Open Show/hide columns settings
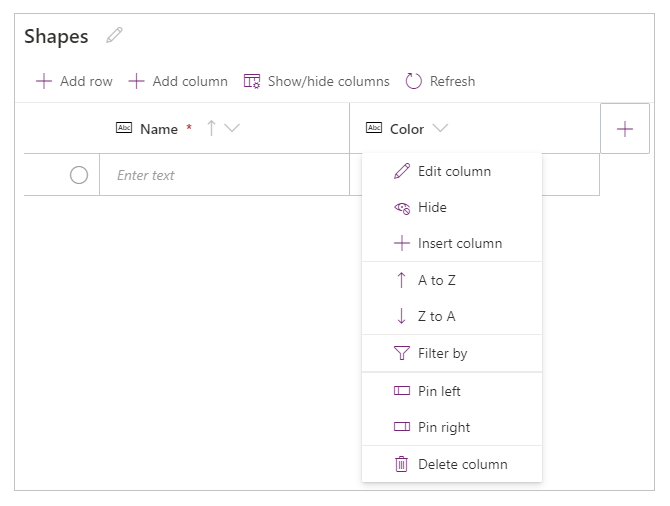The height and width of the screenshot is (506, 670). coord(317,81)
